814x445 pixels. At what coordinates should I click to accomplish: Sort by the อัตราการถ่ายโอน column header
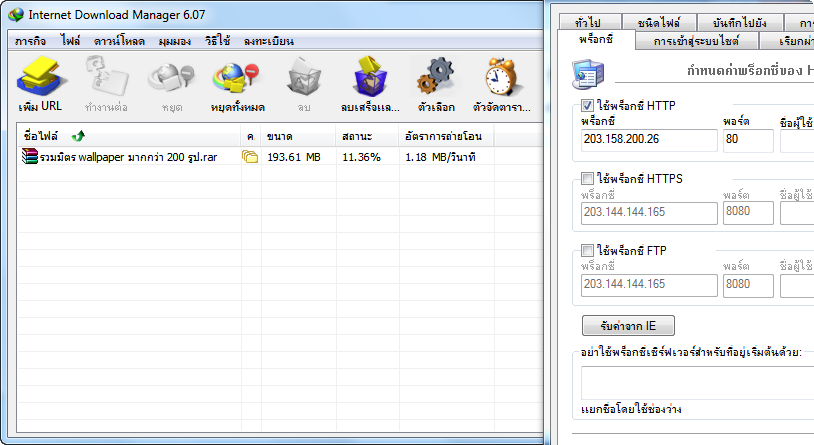446,136
